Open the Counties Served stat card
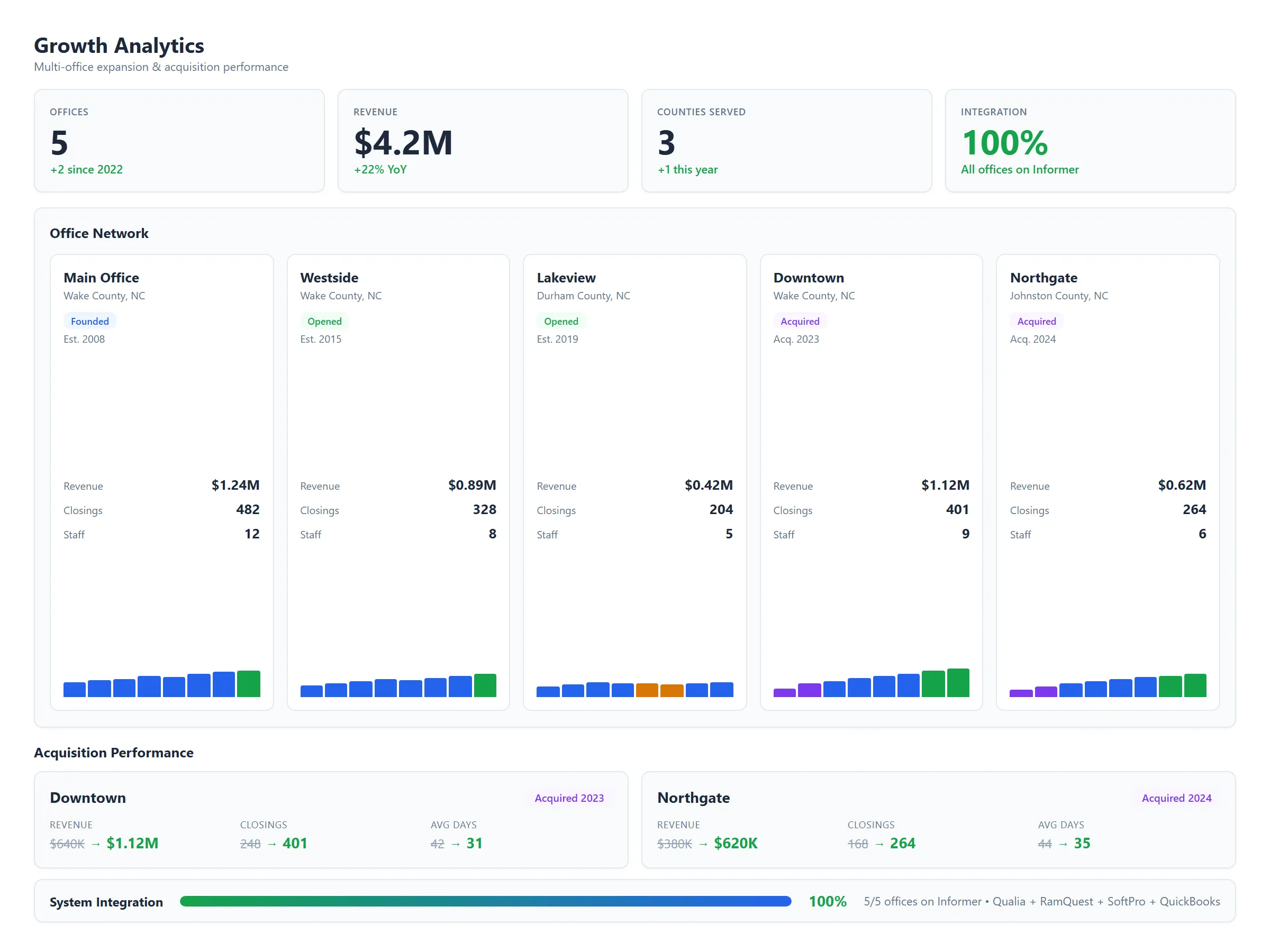 [785, 141]
